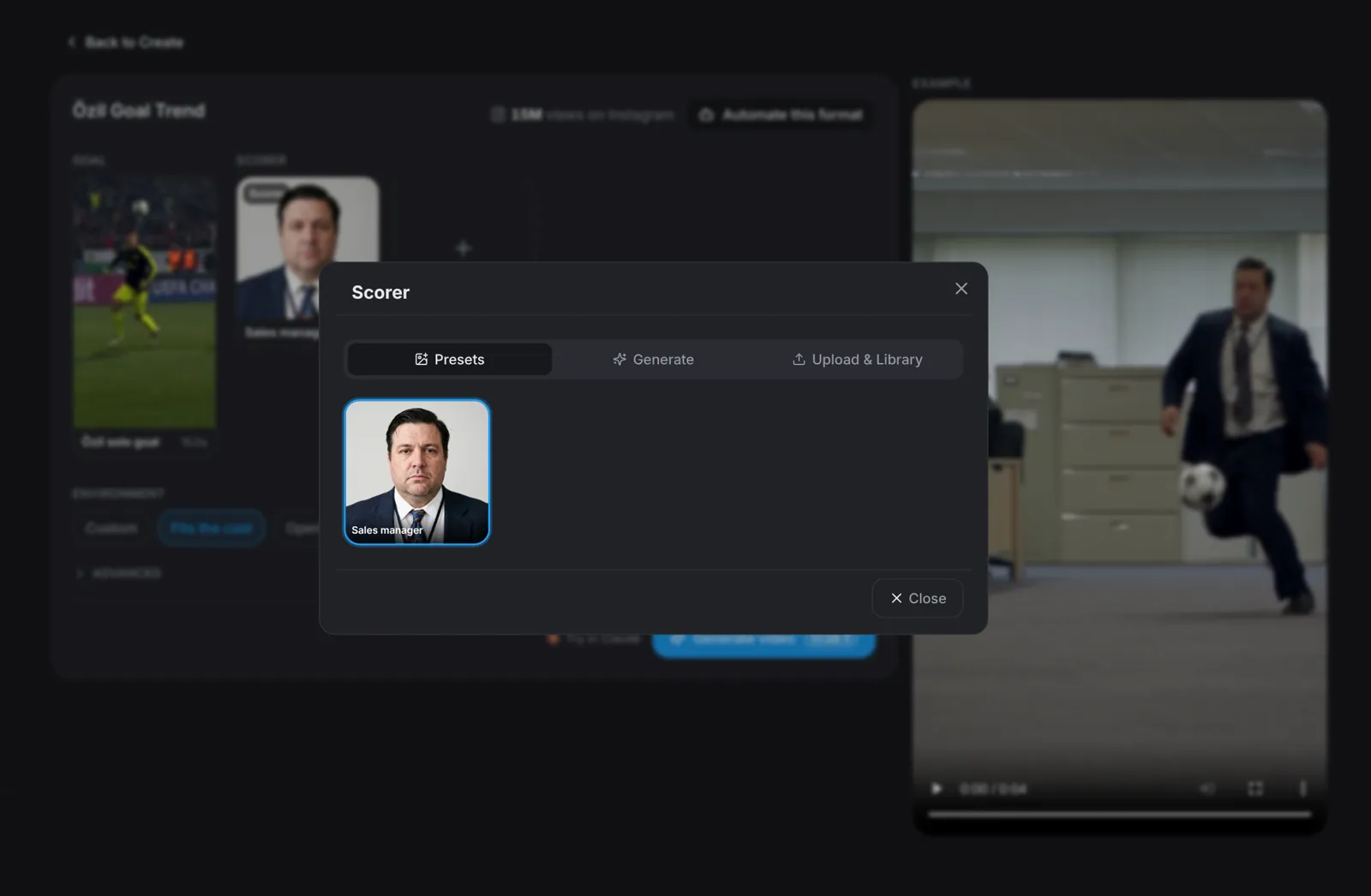This screenshot has width=1371, height=896.
Task: Open the Upload & Library tab
Action: pyautogui.click(x=858, y=360)
